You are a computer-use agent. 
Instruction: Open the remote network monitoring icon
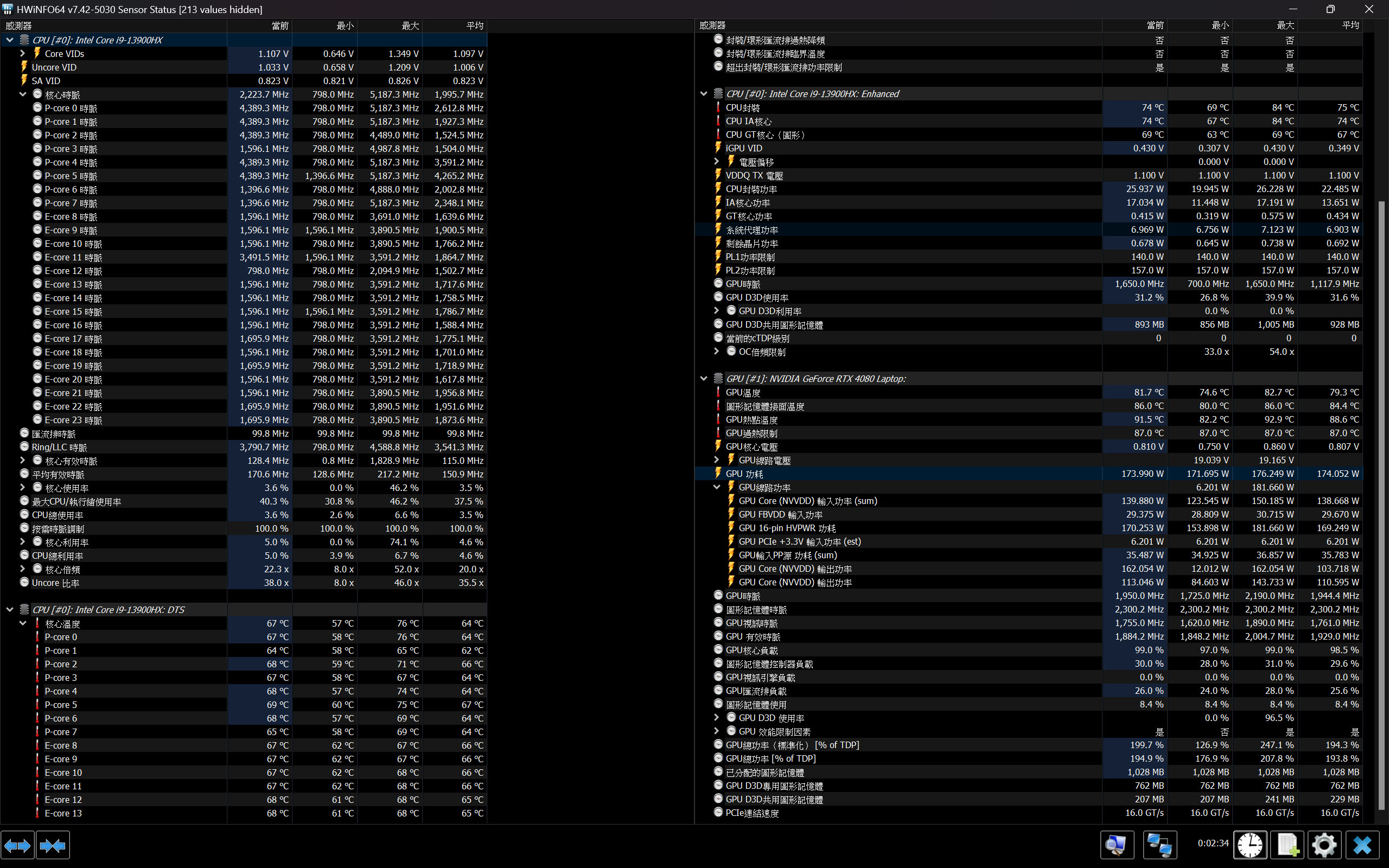click(1159, 845)
